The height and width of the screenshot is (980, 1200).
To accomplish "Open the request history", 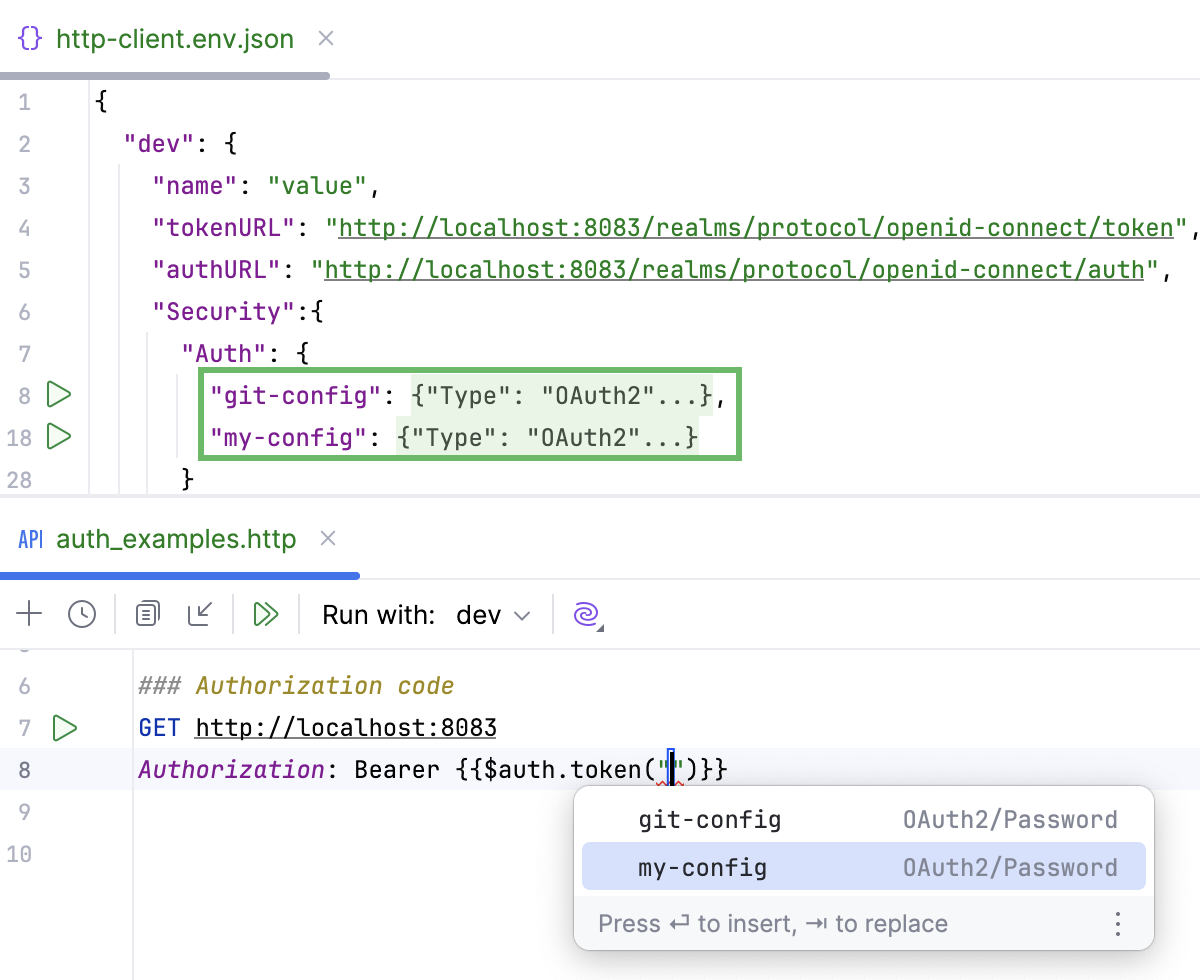I will point(82,614).
